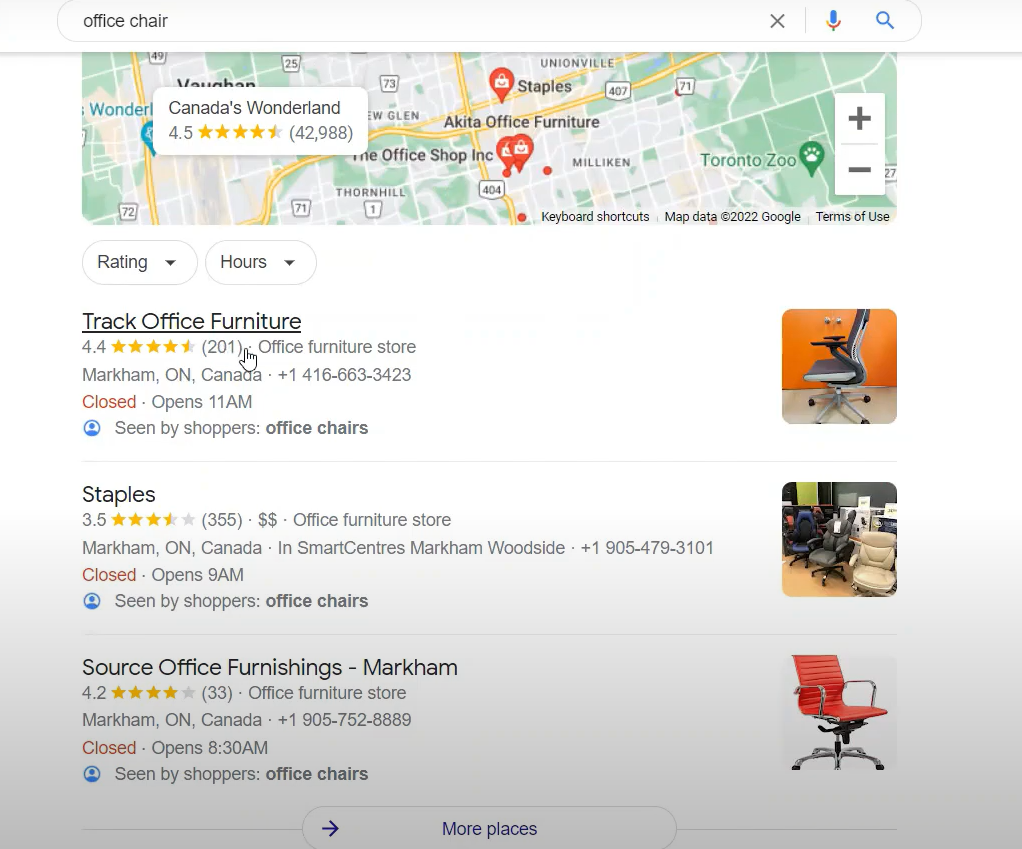Open the Hours filter dropdown

tap(261, 262)
